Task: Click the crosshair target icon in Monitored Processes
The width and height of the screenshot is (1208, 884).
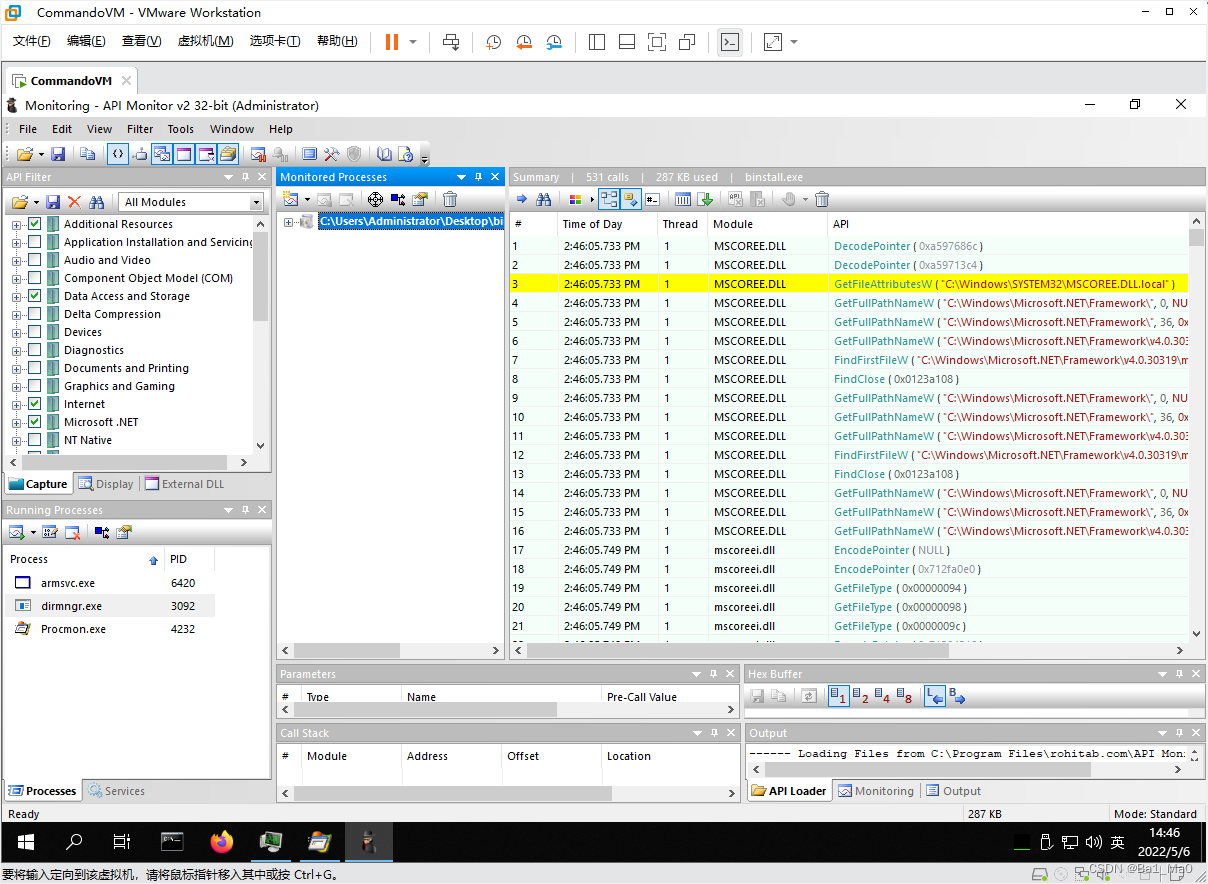Action: click(x=375, y=200)
